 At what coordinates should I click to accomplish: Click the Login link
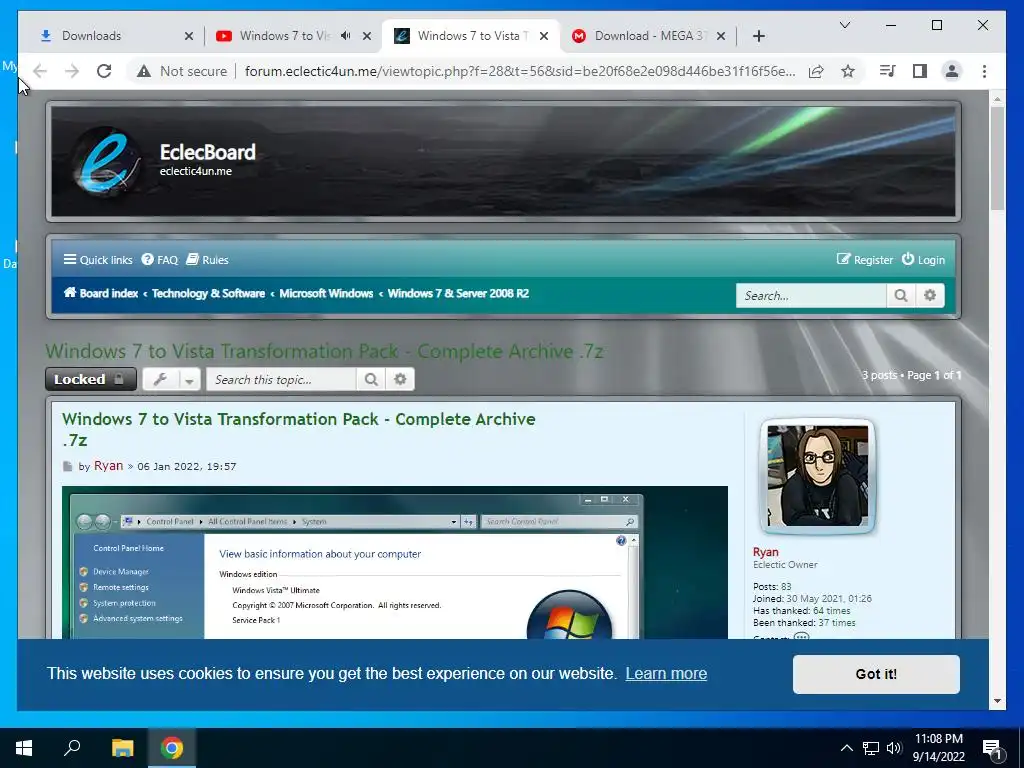tap(923, 260)
